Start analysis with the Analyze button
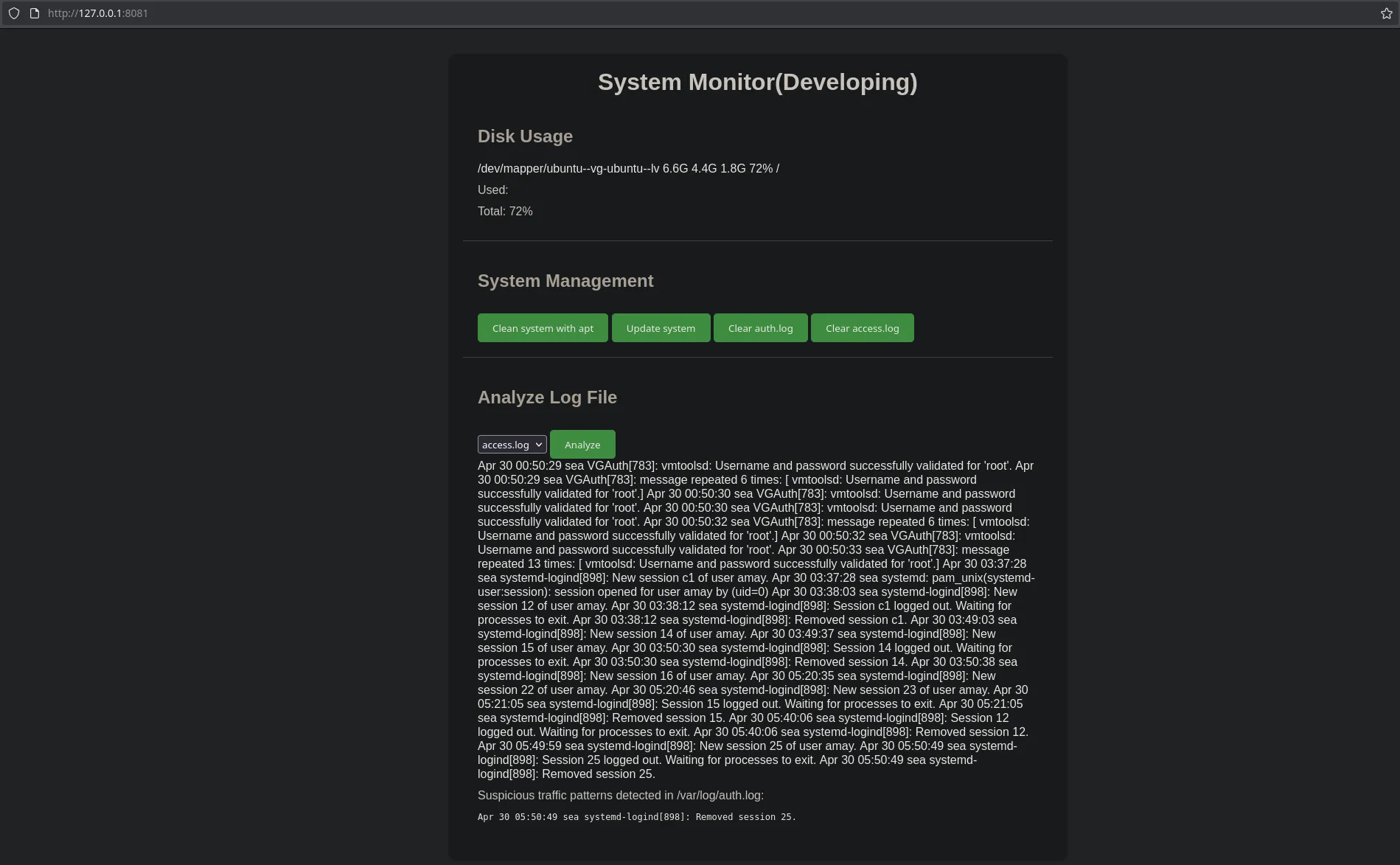The image size is (1400, 865). [582, 445]
